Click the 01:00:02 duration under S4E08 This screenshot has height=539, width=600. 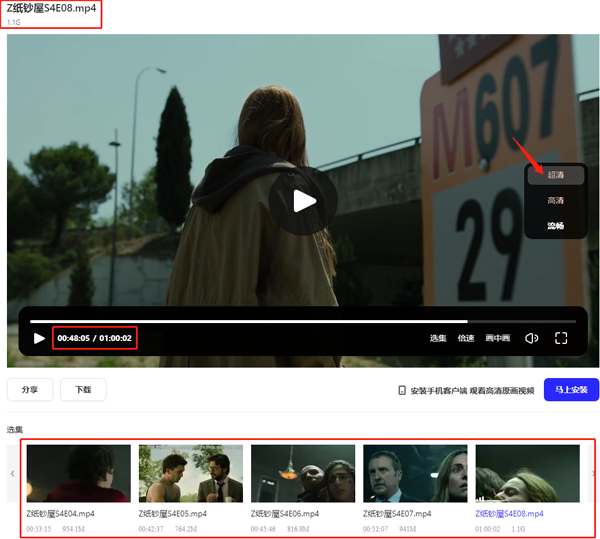(x=488, y=529)
